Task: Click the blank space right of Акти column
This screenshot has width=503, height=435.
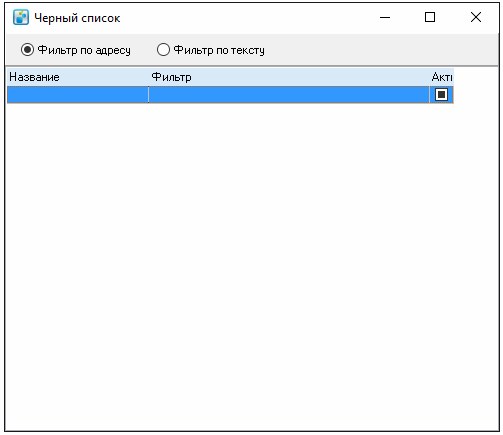Action: (476, 86)
